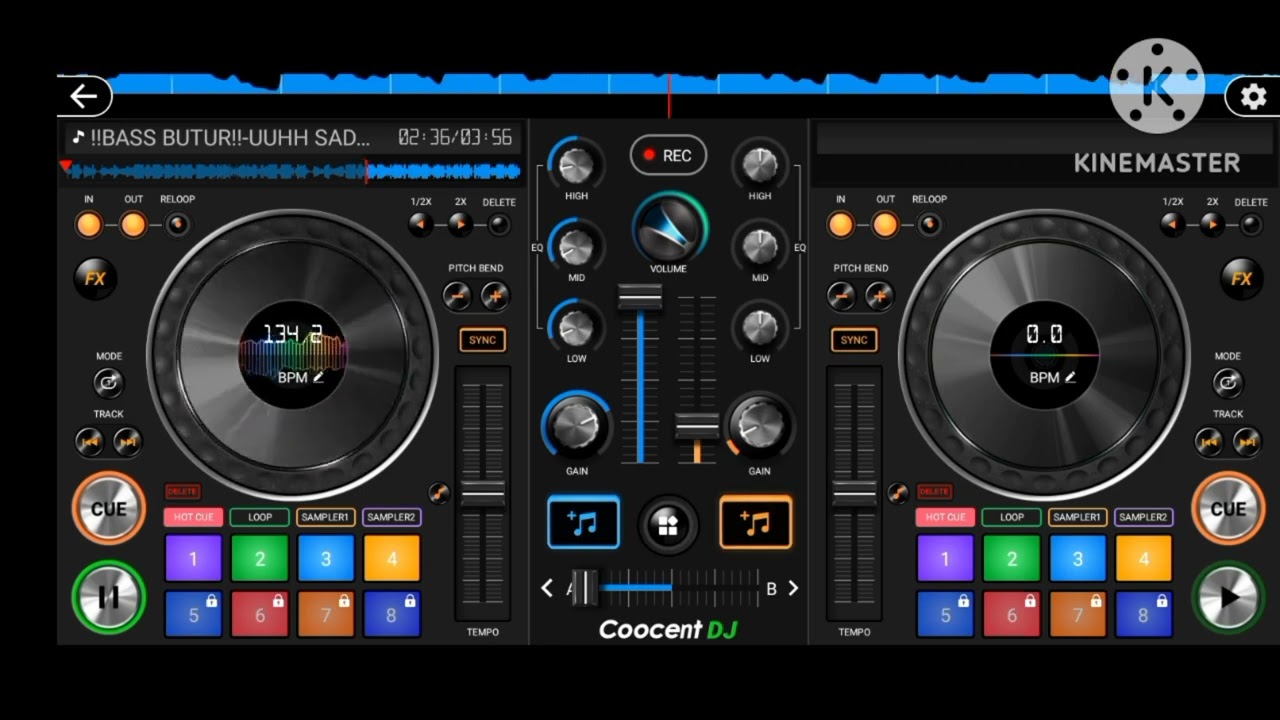Skip to previous track on left deck

tap(90, 440)
